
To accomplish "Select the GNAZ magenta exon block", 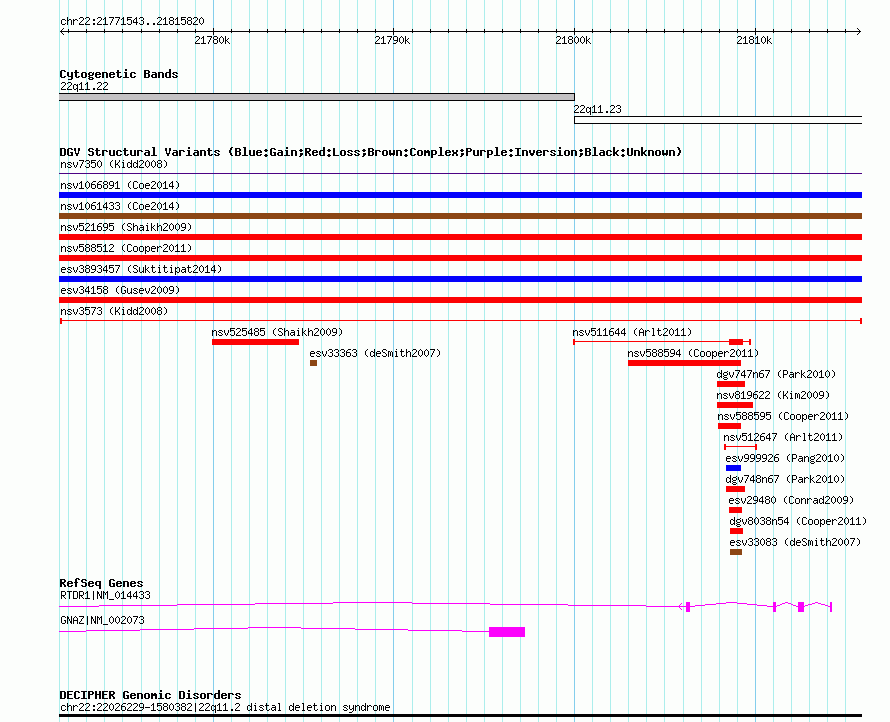I will click(507, 632).
